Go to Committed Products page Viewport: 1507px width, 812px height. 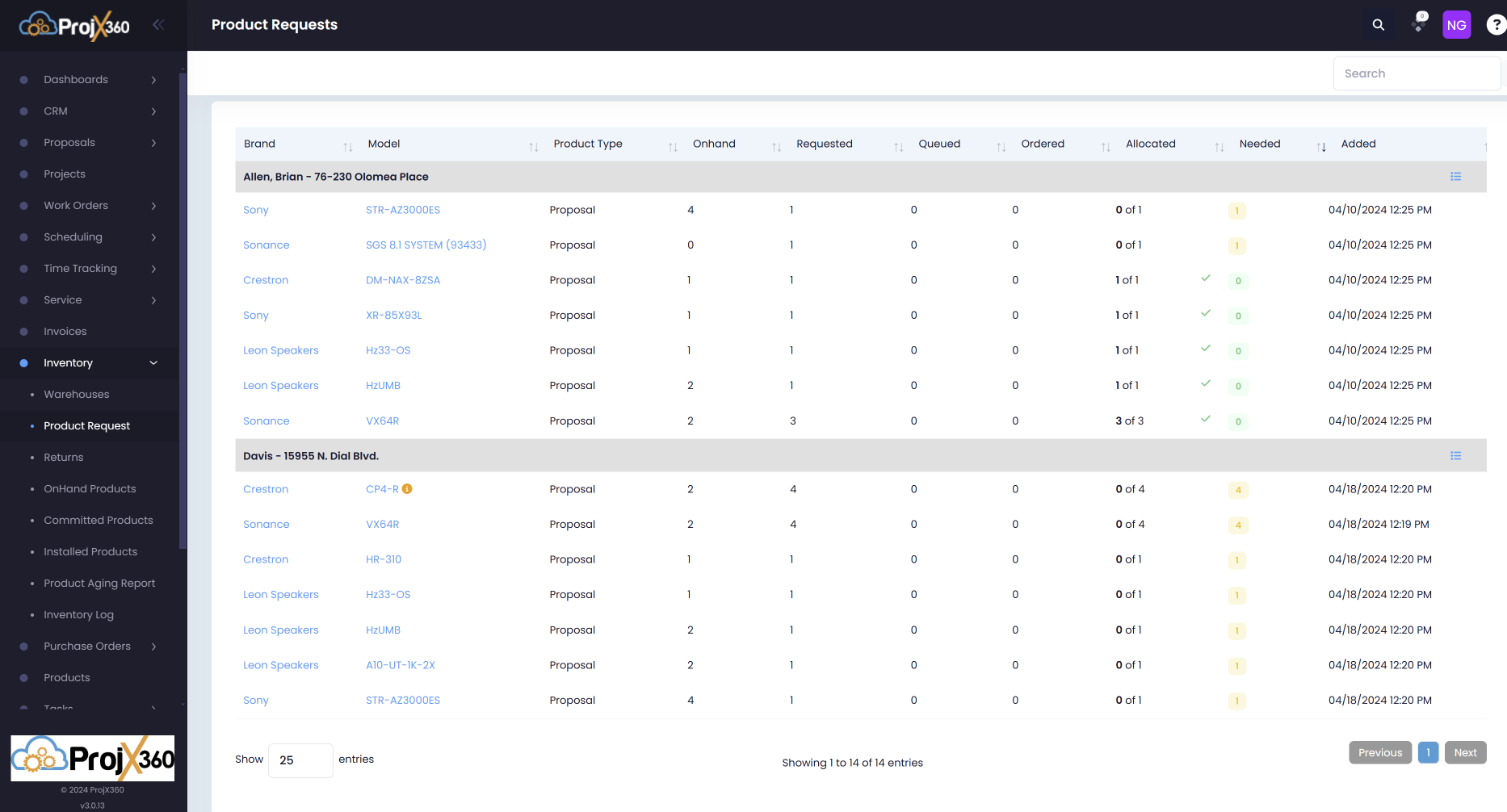pos(99,521)
